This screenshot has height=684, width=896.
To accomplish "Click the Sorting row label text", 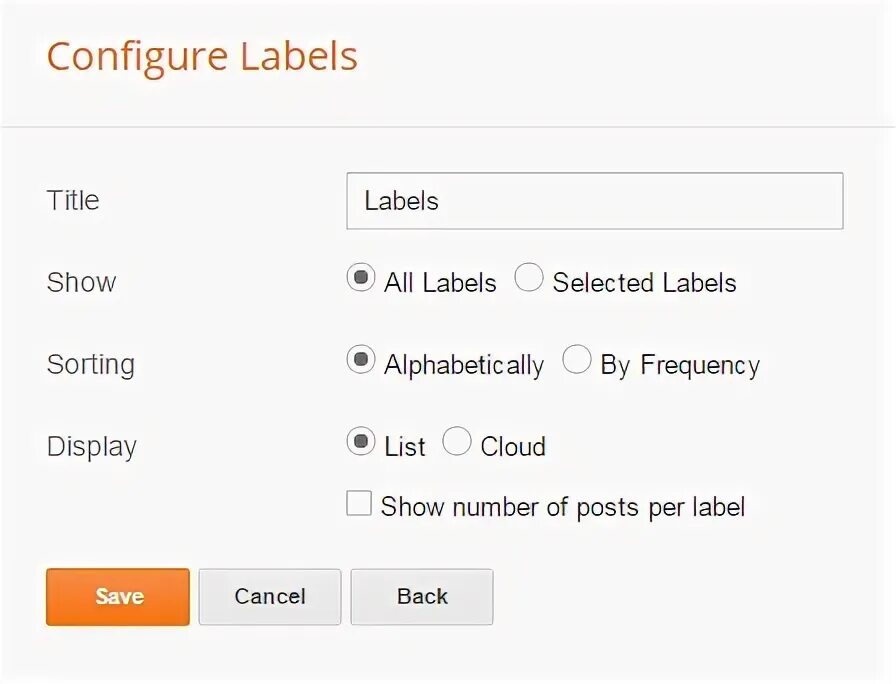I will [90, 364].
